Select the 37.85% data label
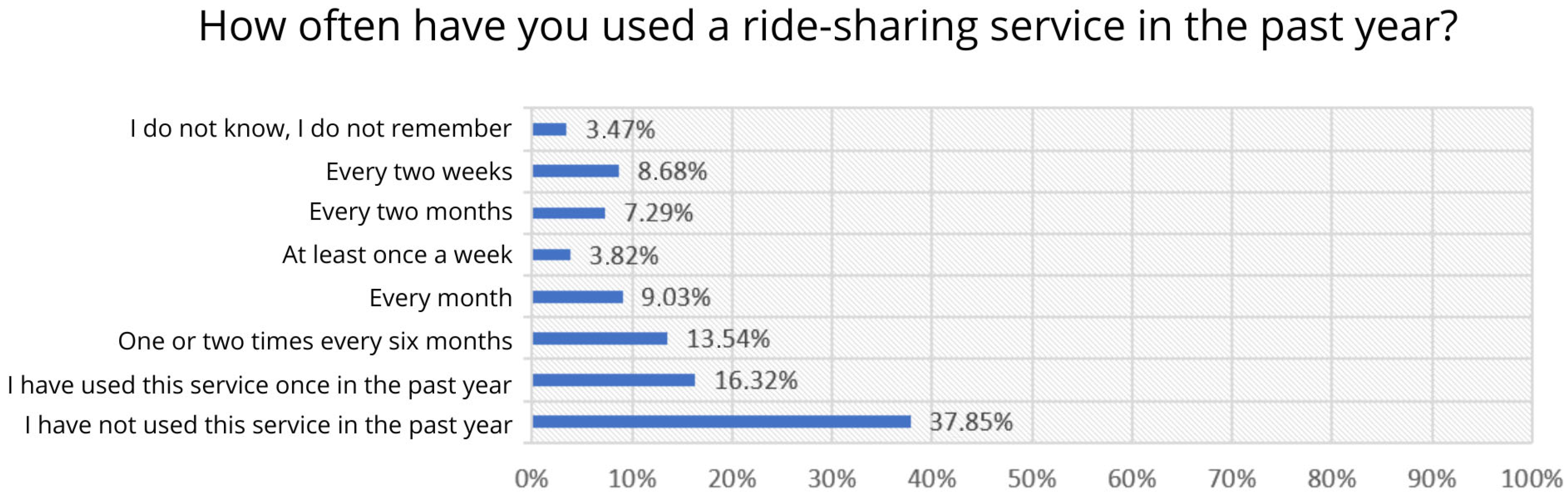Image resolution: width=1568 pixels, height=500 pixels. pos(970,422)
